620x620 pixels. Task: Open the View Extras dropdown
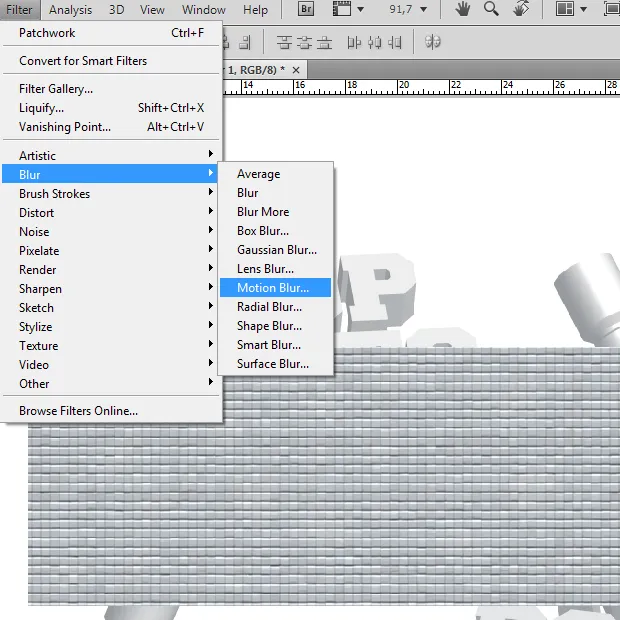click(x=346, y=10)
